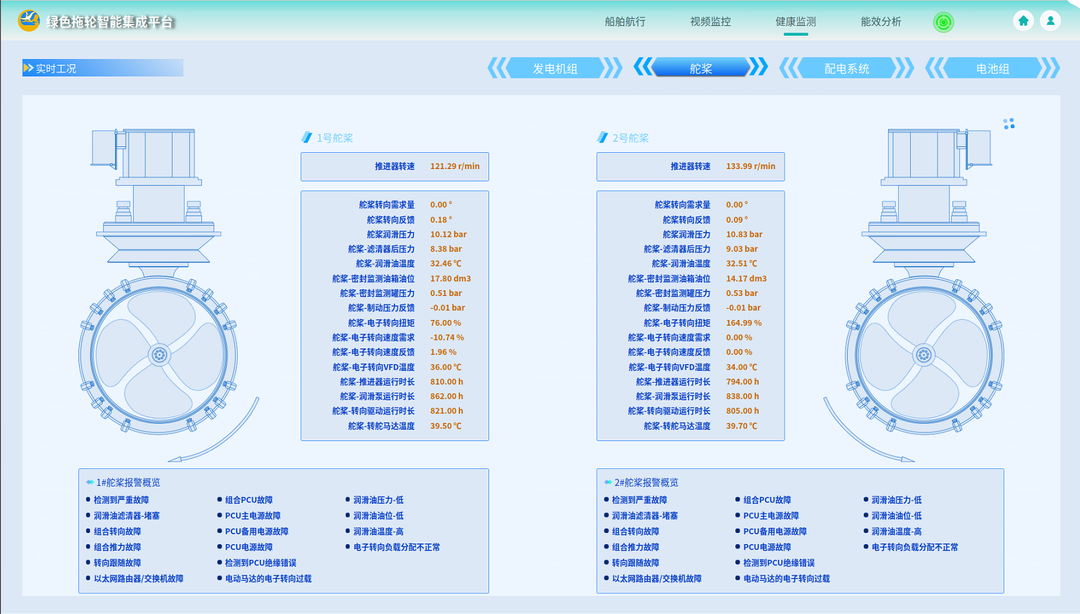Click 2# alarm 组合PCU故障 indicator
This screenshot has height=614, width=1080.
click(x=766, y=500)
